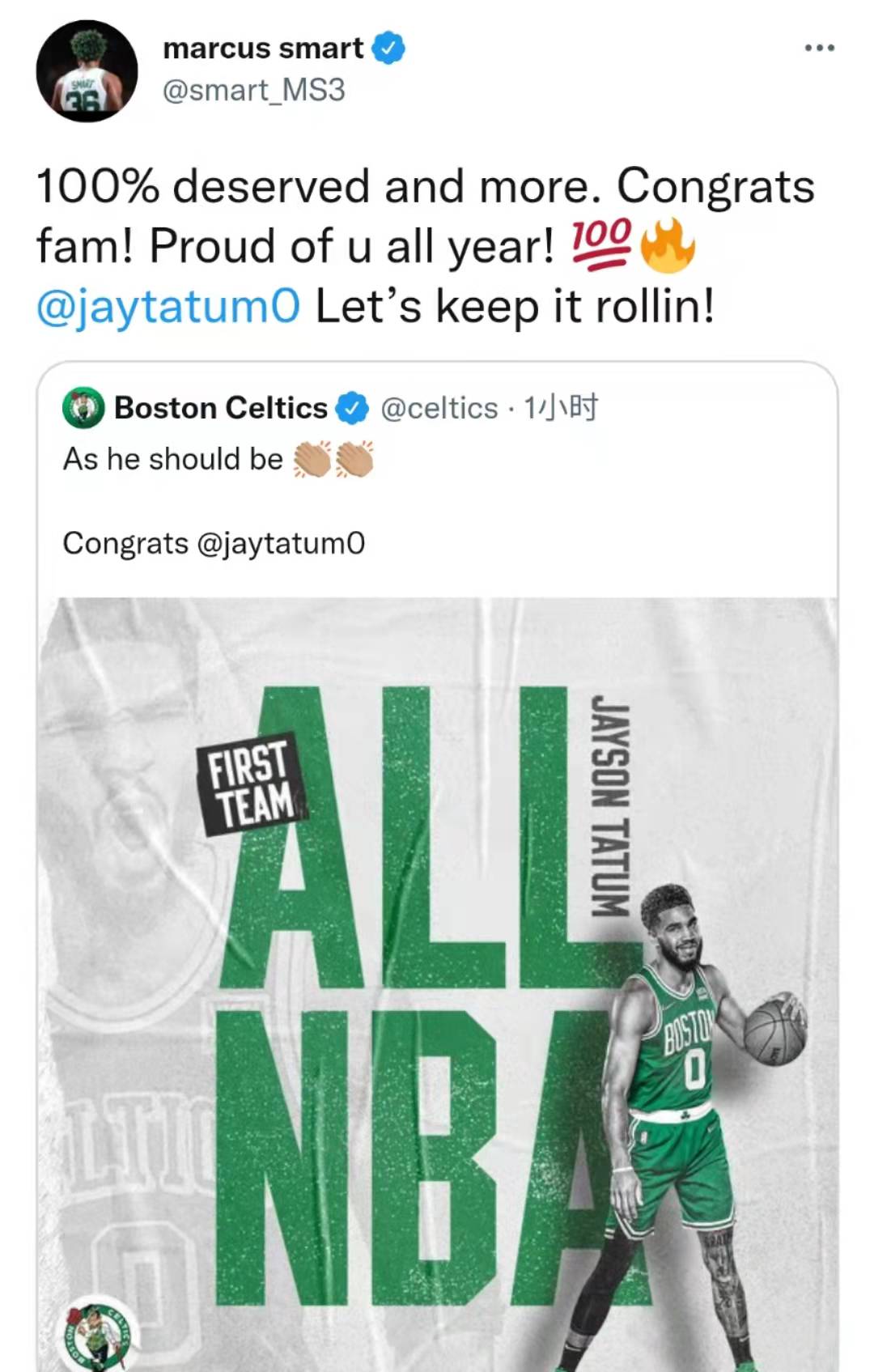
Task: Click the 1小时 timestamp on quoted tweet
Action: (561, 408)
